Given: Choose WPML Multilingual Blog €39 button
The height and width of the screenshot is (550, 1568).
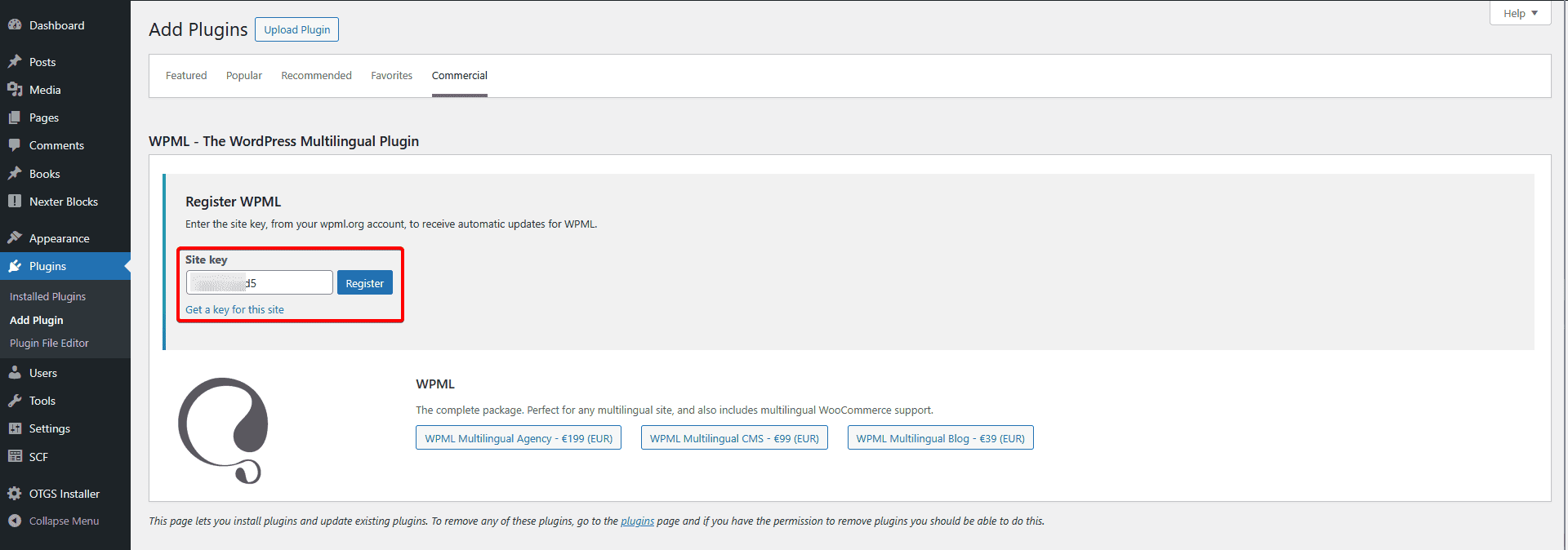Looking at the screenshot, I should pos(940,437).
